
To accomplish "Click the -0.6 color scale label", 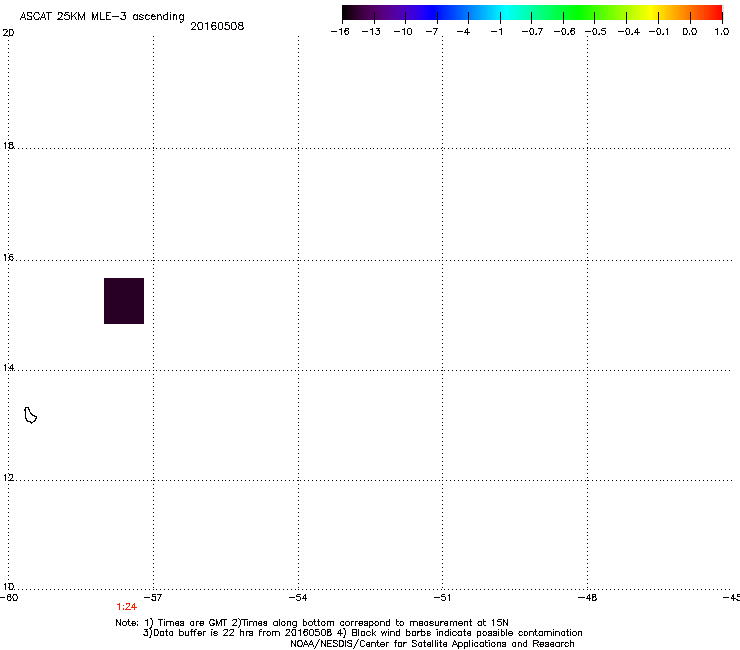I will pyautogui.click(x=564, y=32).
